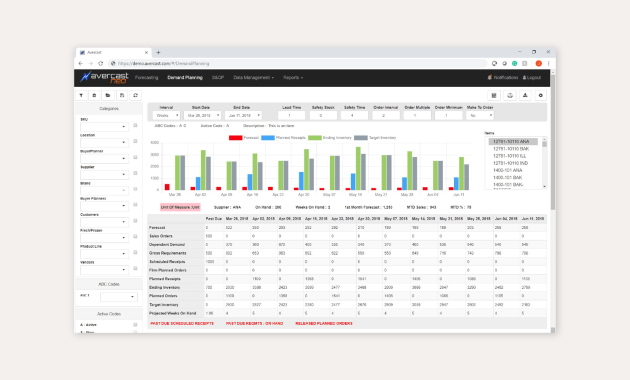Toggle the checkbox beside Buyer/Planner filter
Screen dimensions: 630x380
tap(135, 157)
